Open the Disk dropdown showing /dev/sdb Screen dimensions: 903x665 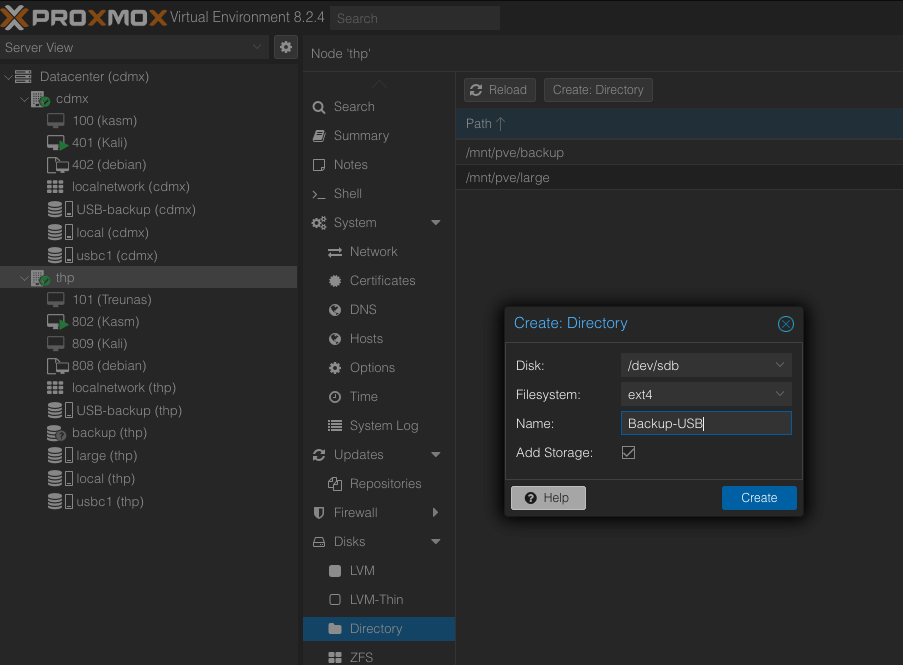(779, 366)
